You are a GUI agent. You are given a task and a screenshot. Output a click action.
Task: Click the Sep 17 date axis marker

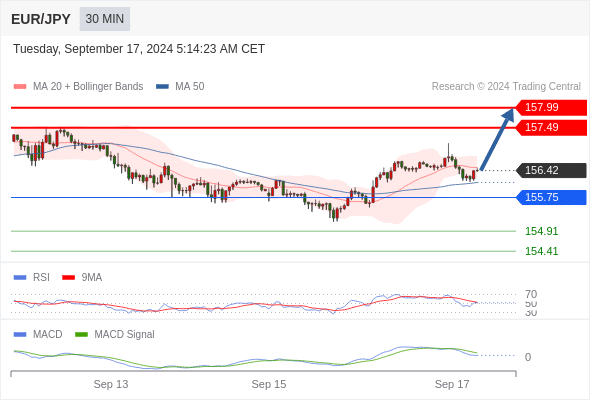(452, 384)
